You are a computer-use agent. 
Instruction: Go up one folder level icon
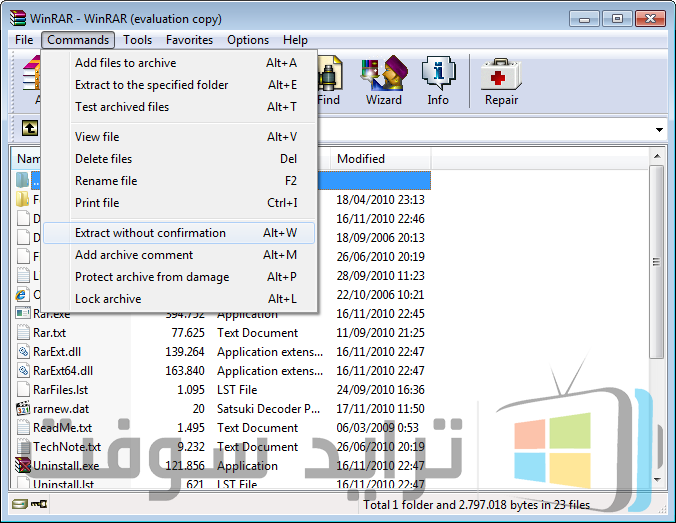pyautogui.click(x=30, y=128)
